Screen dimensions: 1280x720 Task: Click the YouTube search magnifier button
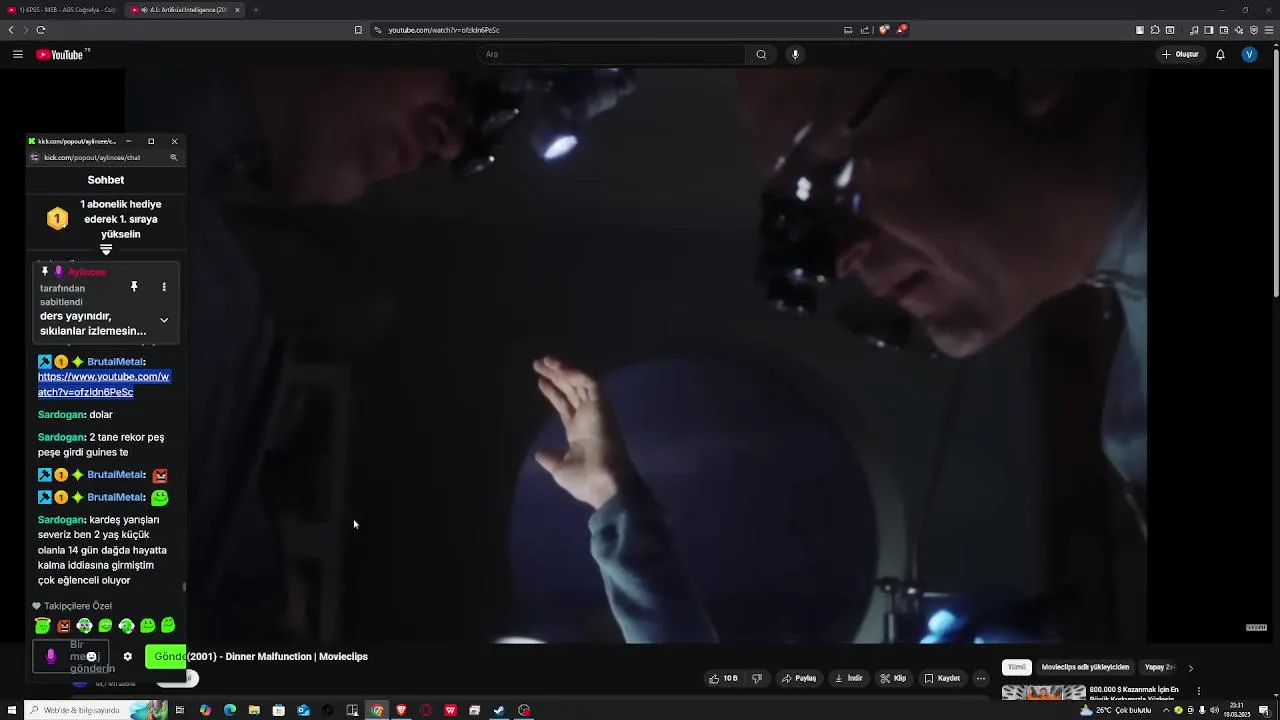(761, 54)
